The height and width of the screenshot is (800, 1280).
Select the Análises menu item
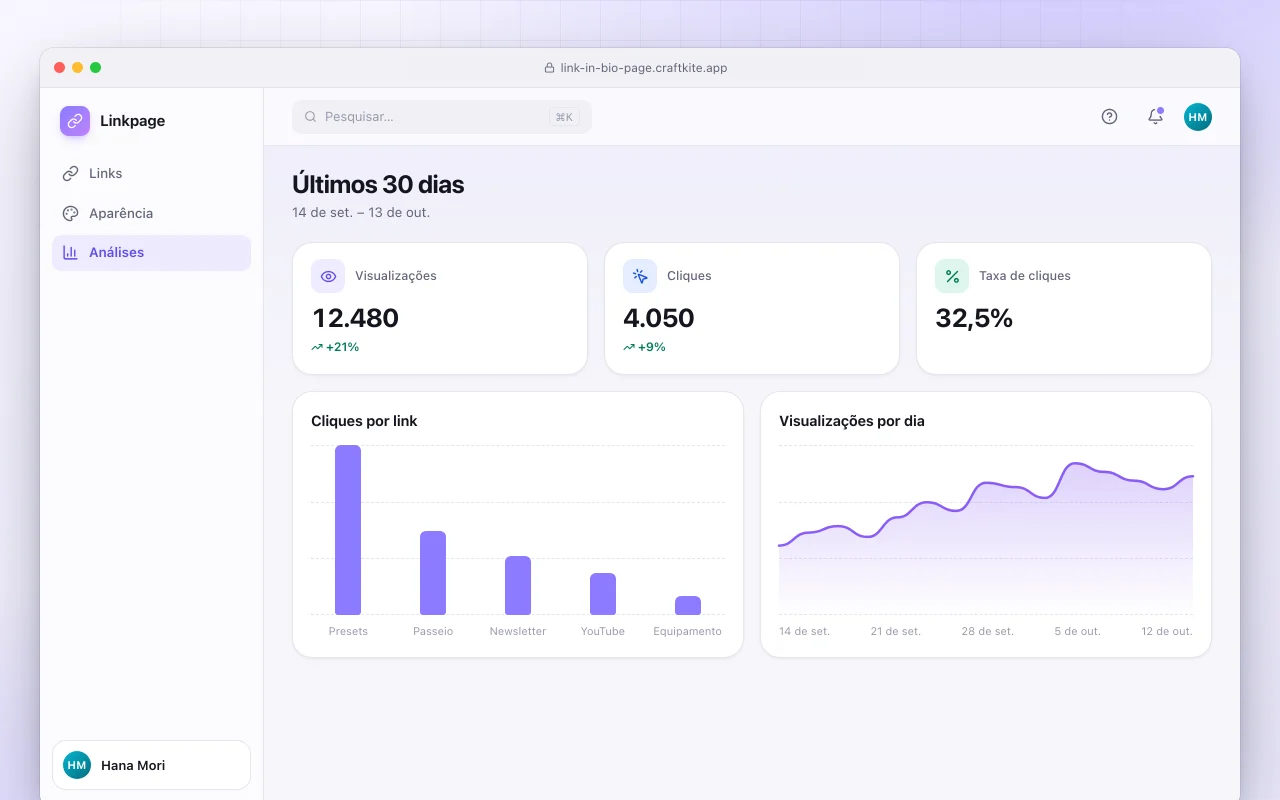tap(151, 253)
